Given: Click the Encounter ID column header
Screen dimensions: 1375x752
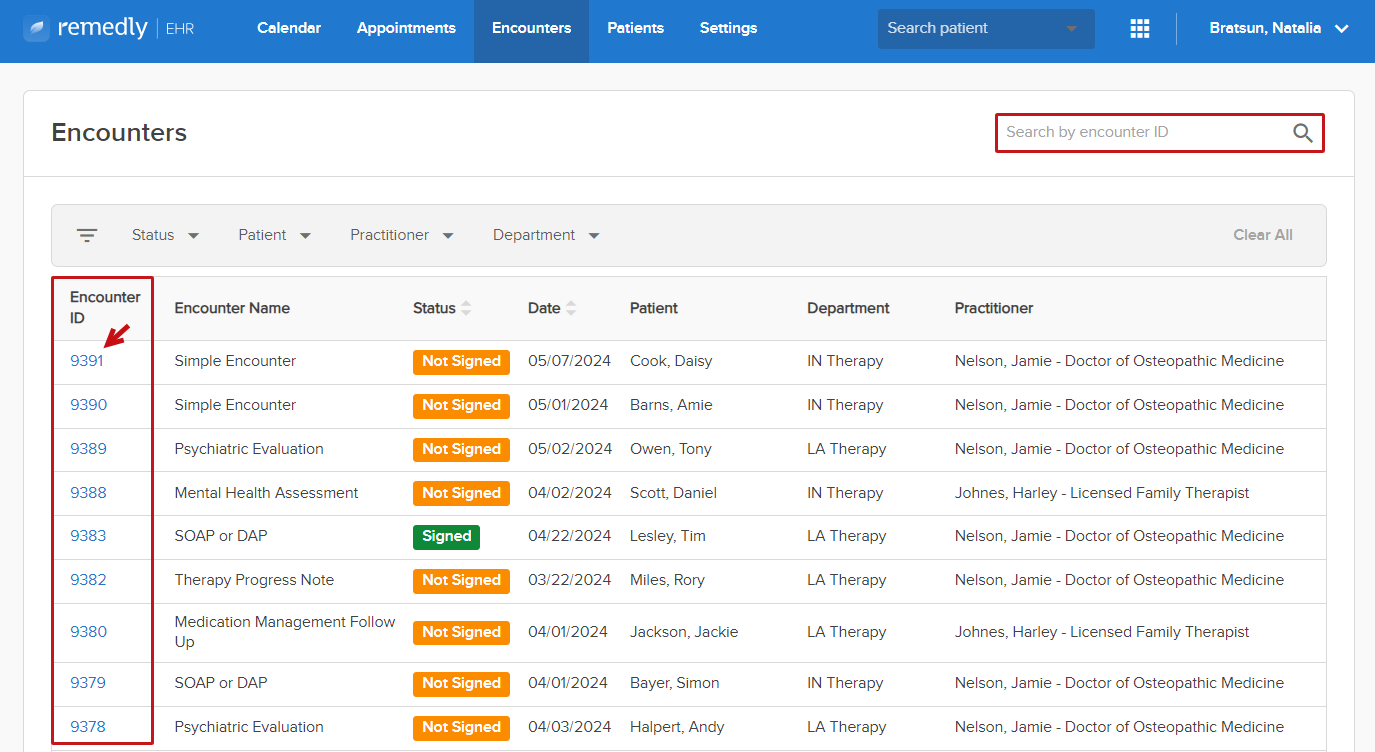Looking at the screenshot, I should click(105, 308).
